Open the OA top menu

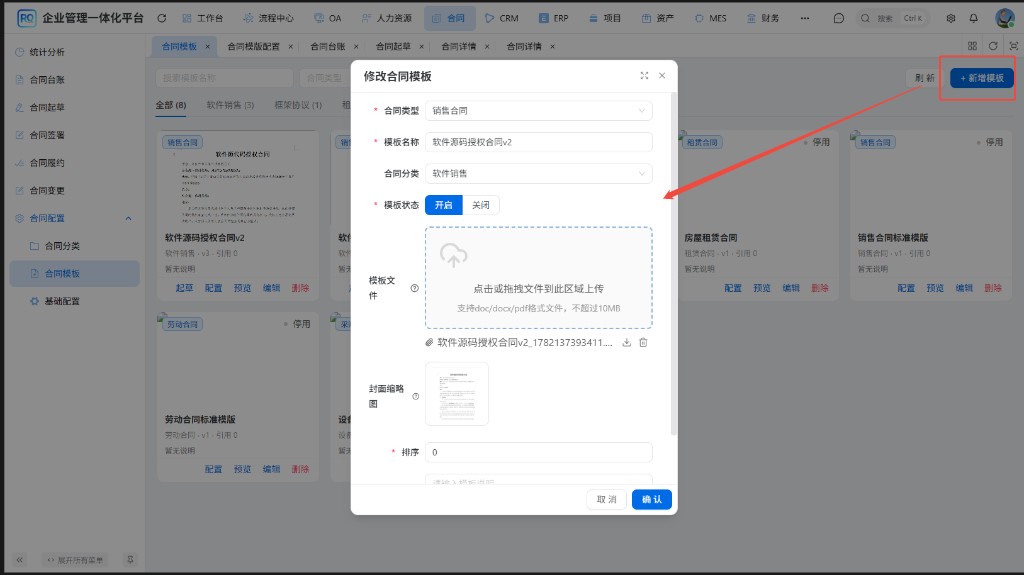328,18
